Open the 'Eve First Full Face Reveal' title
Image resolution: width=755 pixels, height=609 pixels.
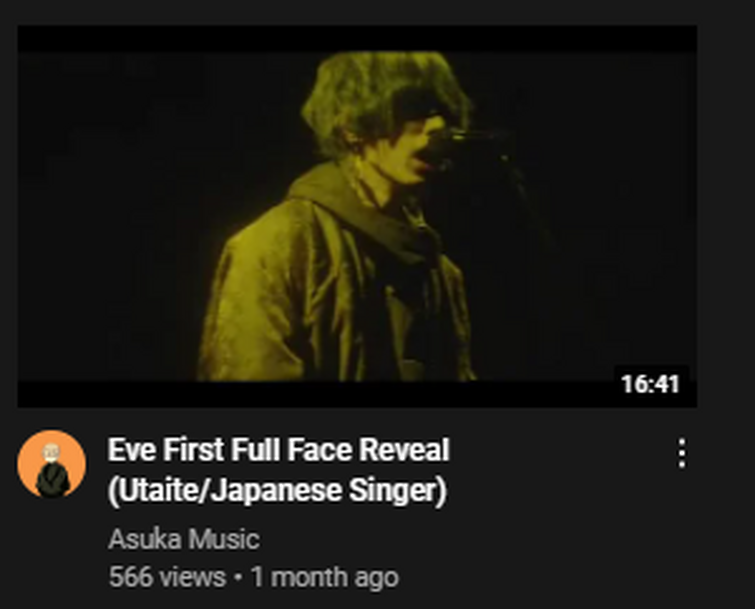(x=279, y=450)
